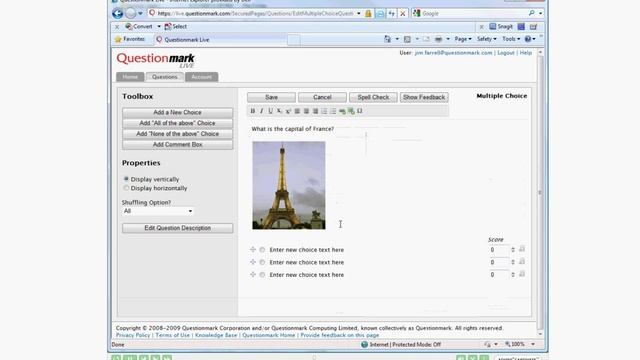This screenshot has width=640, height=360.
Task: Select first choice radio button
Action: pyautogui.click(x=262, y=250)
